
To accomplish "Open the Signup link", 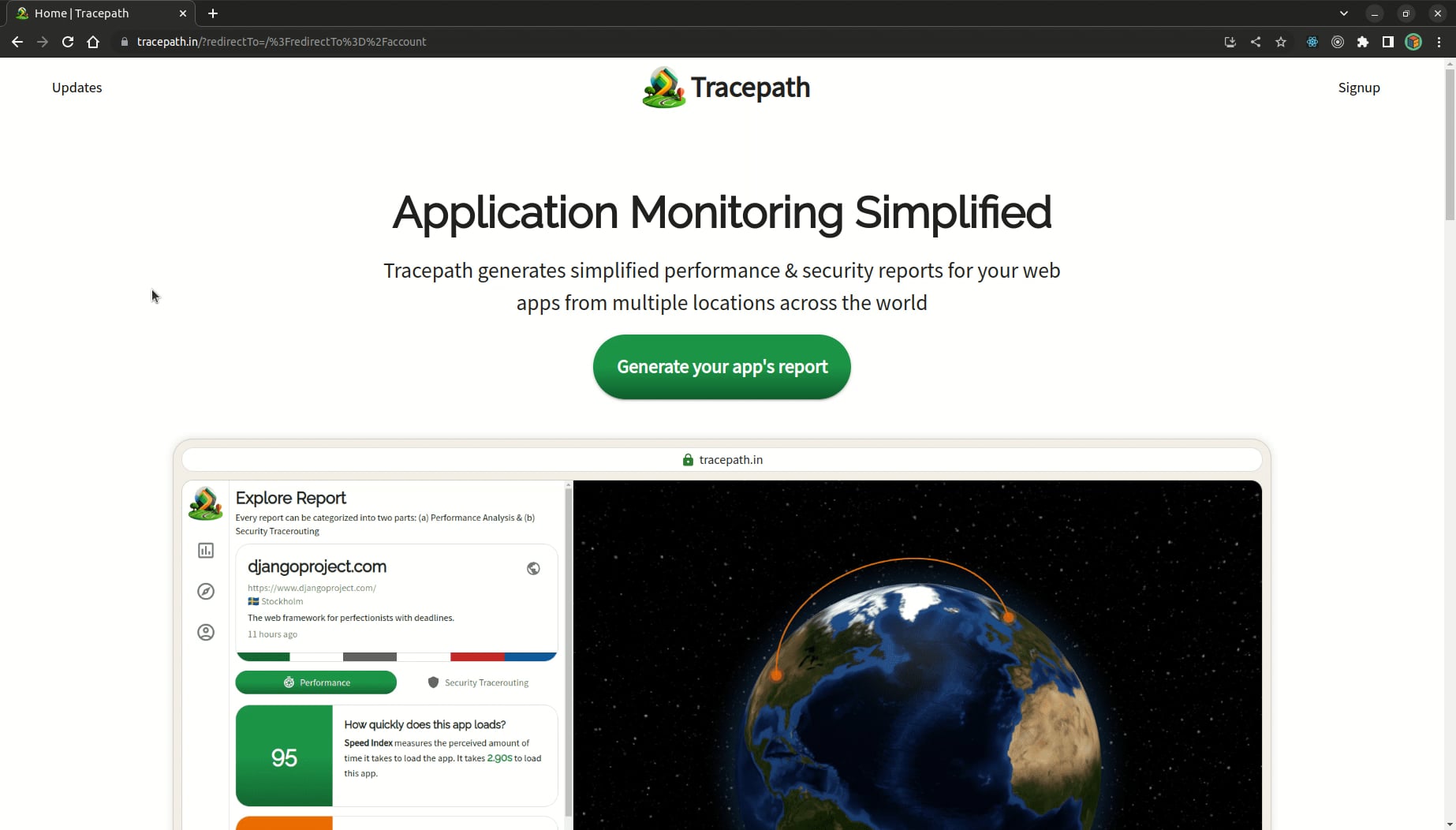I will point(1358,88).
